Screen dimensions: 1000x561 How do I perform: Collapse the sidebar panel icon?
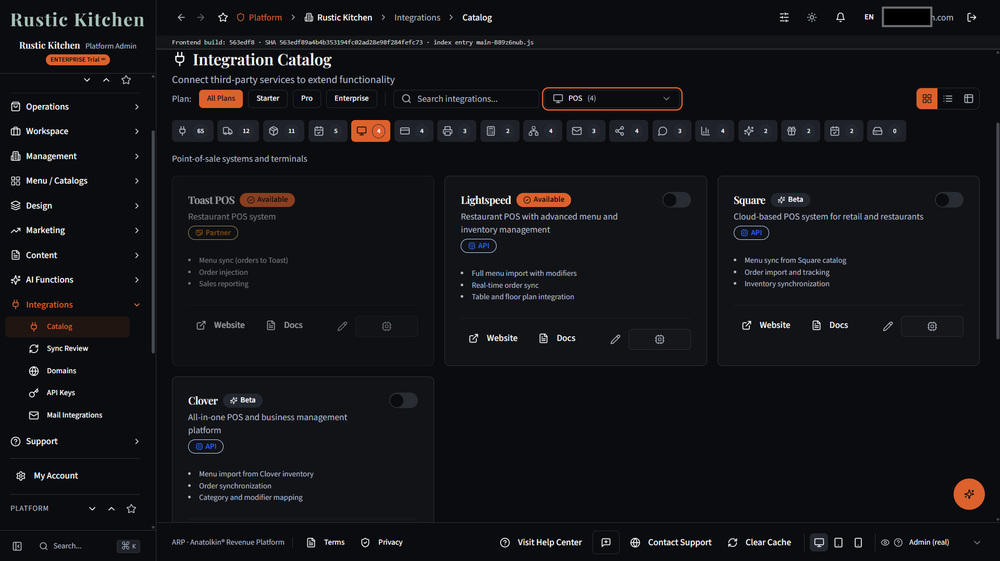click(x=17, y=546)
